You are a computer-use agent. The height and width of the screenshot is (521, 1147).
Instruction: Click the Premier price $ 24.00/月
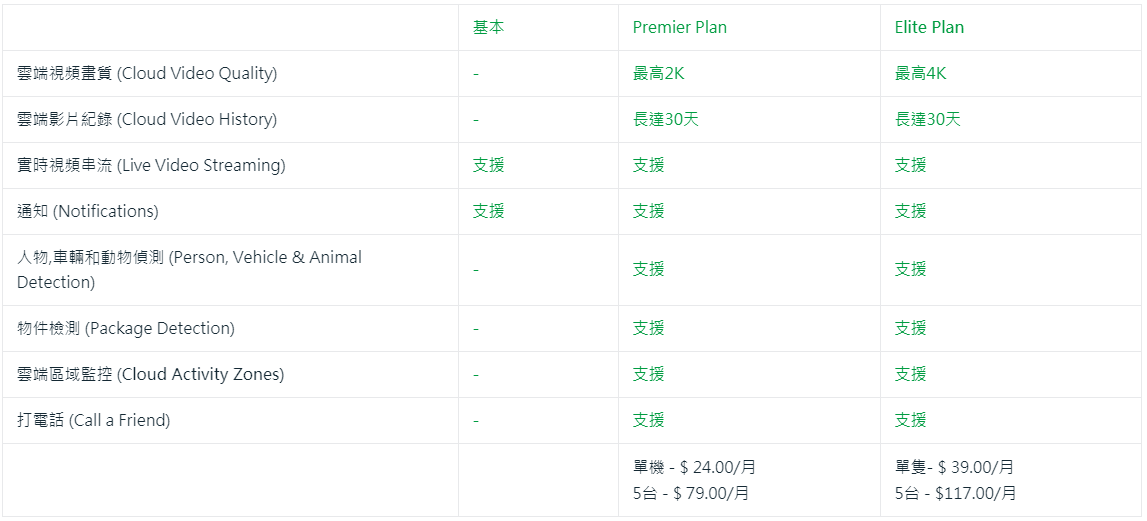[x=714, y=467]
